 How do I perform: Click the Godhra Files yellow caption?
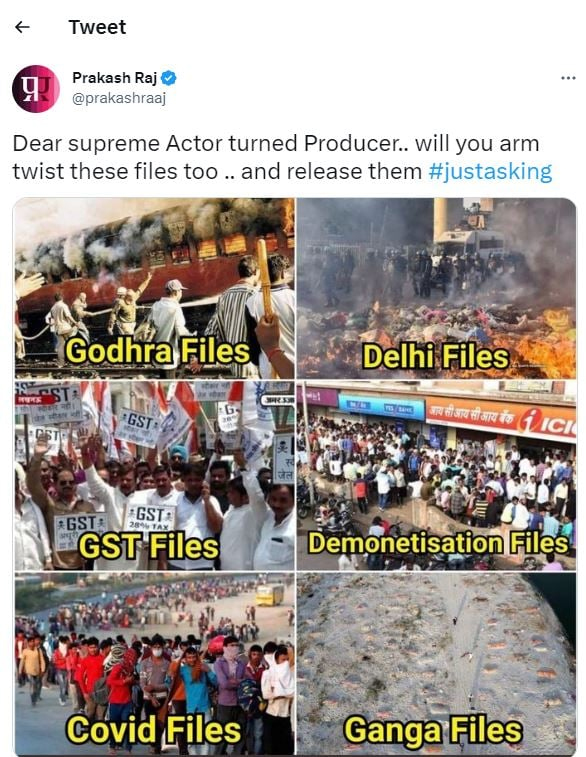(x=157, y=351)
